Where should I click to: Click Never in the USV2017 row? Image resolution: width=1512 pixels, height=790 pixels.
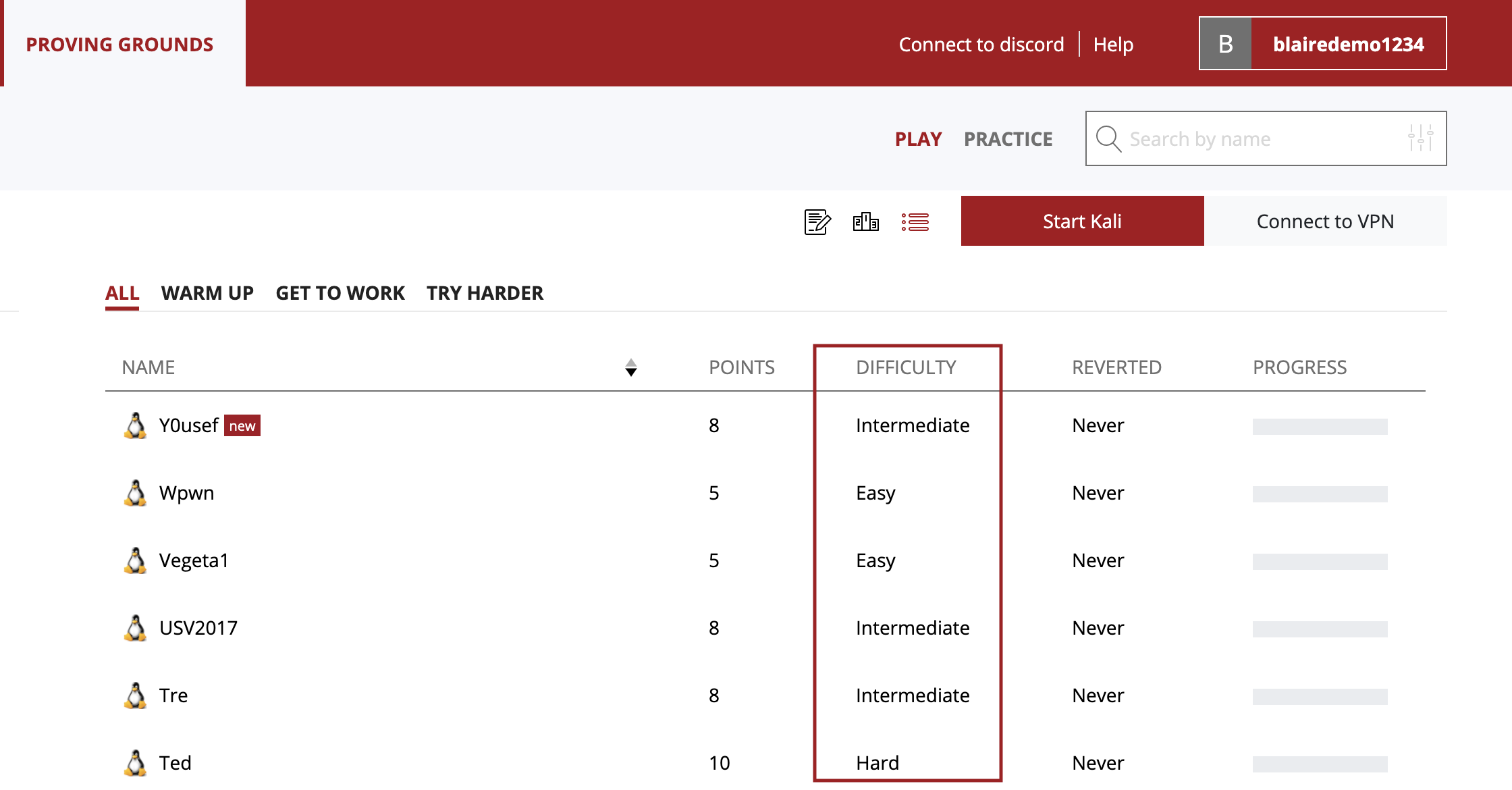(1098, 628)
